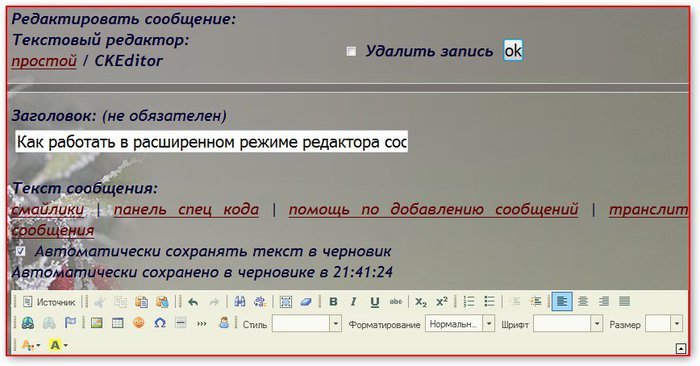The height and width of the screenshot is (366, 700).
Task: Open the панель спец кода link
Action: (186, 209)
